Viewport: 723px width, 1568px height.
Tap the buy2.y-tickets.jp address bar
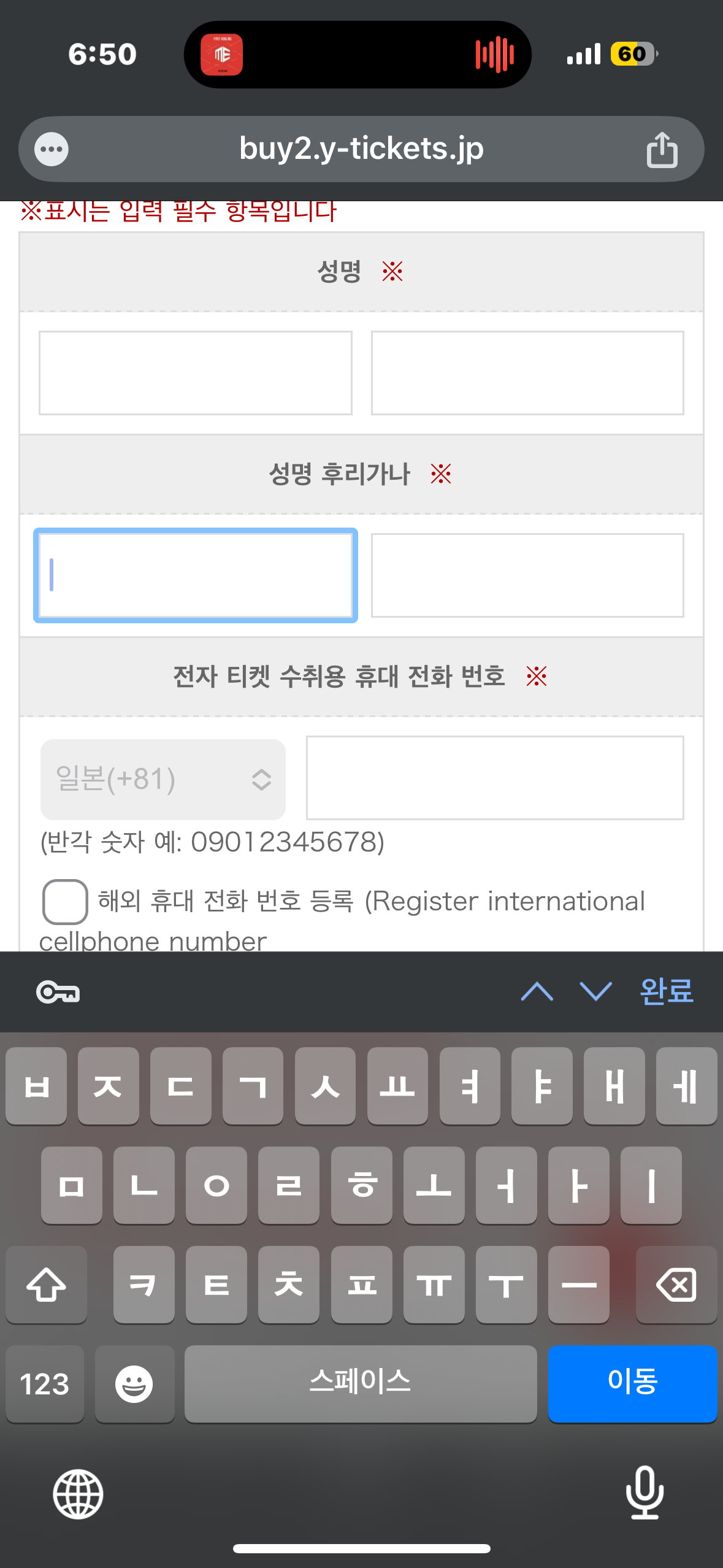[361, 149]
